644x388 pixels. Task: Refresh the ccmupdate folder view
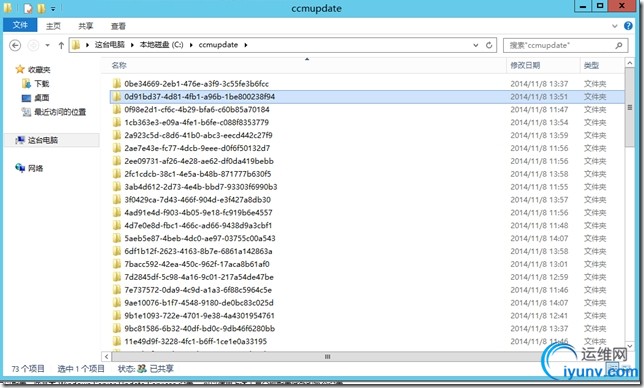[489, 45]
